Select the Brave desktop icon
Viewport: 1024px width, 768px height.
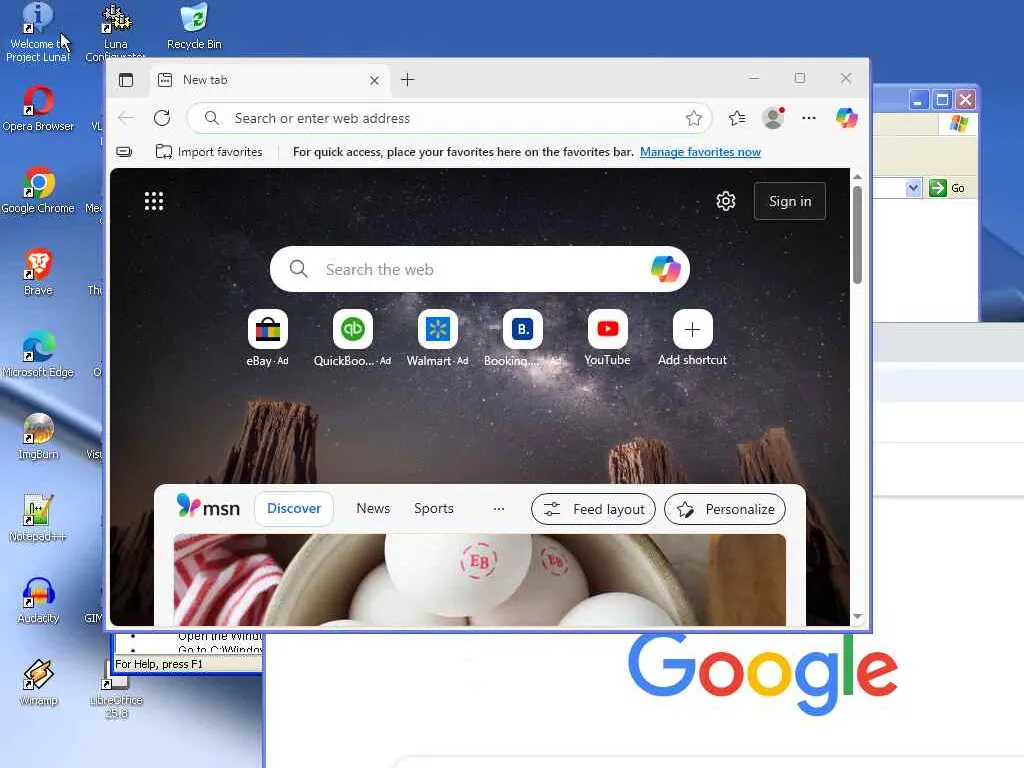[x=38, y=272]
